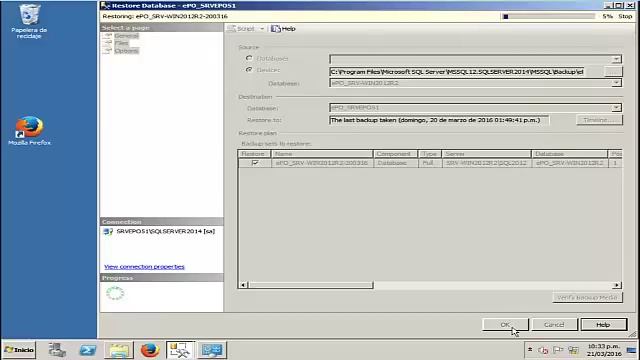Image resolution: width=640 pixels, height=360 pixels.
Task: Browse for backup device with ellipsis button
Action: [613, 72]
